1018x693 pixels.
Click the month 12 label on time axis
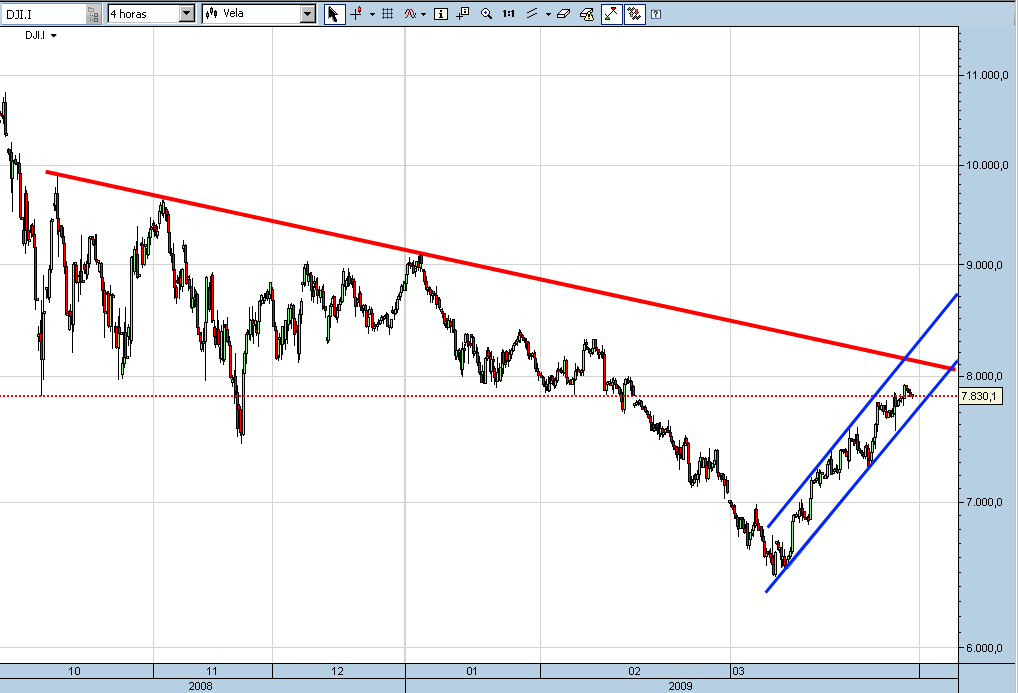(337, 671)
